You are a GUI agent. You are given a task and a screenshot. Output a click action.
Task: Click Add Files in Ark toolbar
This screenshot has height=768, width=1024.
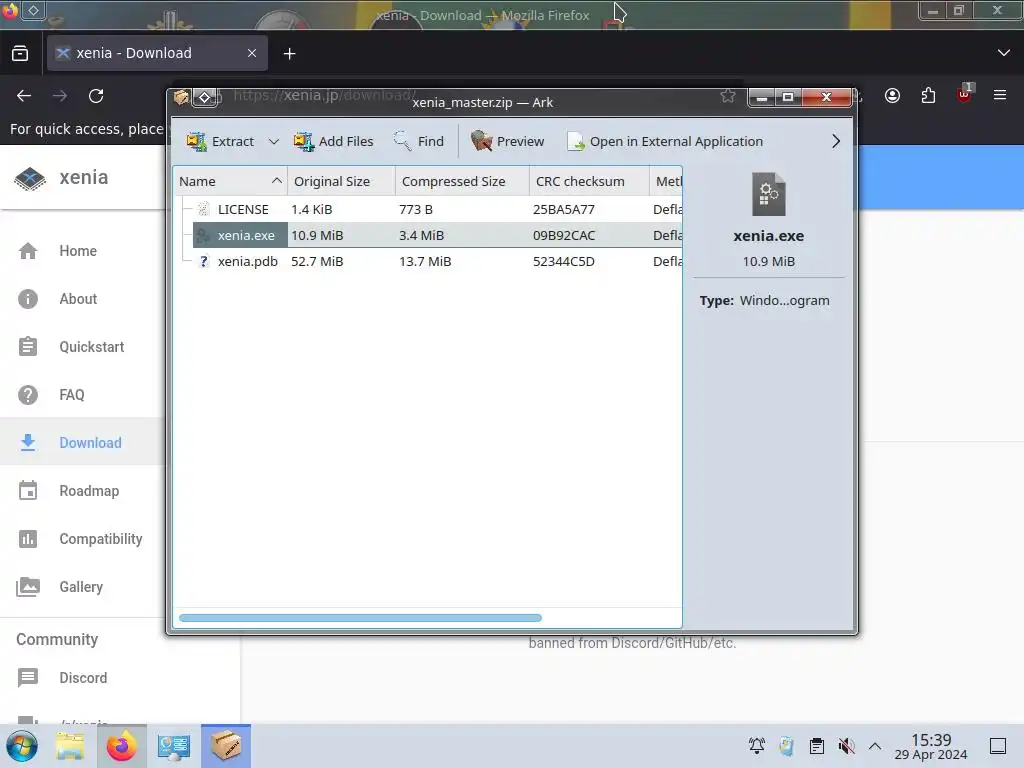pos(333,141)
